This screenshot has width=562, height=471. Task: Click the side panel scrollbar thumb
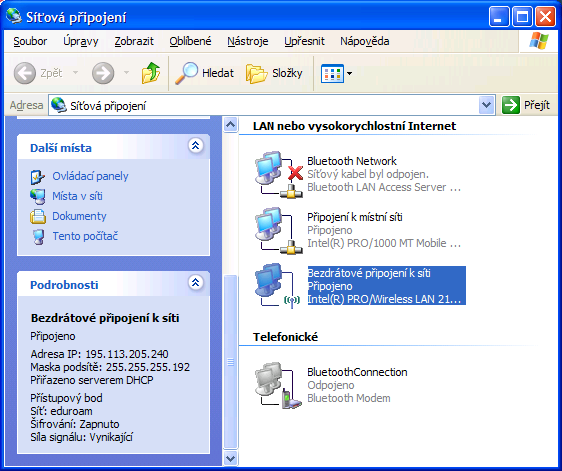pyautogui.click(x=230, y=362)
